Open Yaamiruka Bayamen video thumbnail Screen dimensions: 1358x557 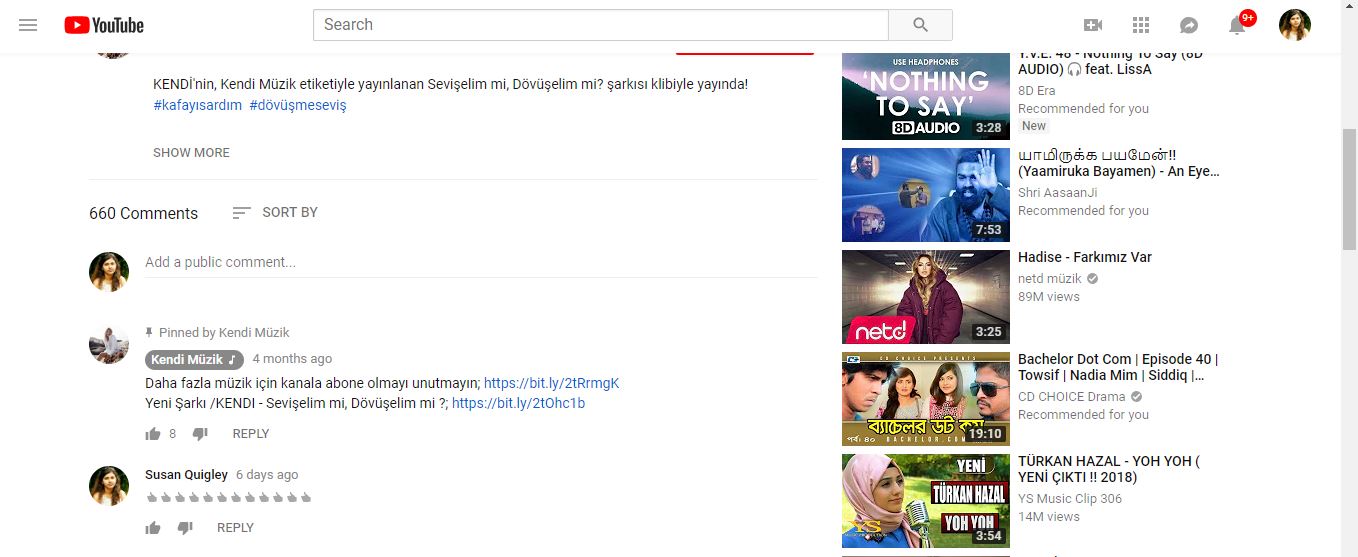pos(926,195)
